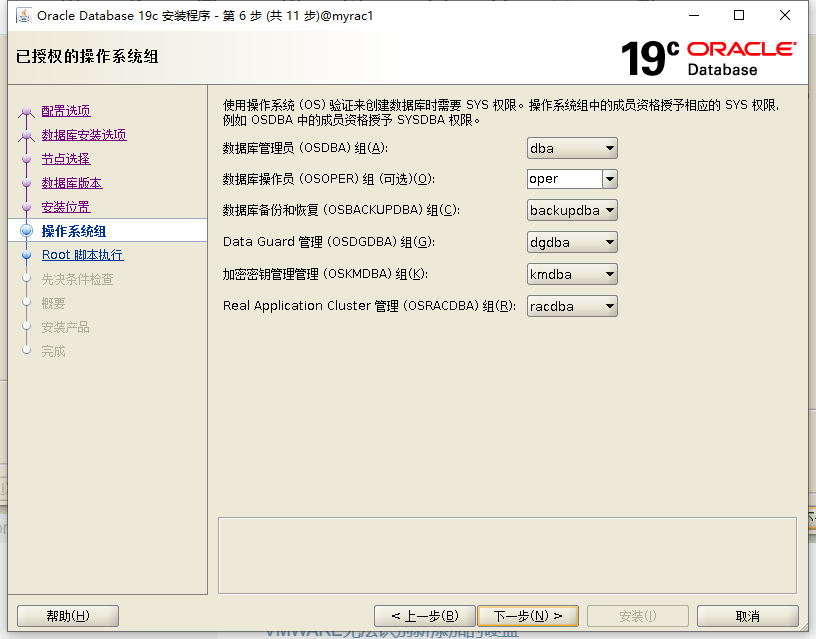Maximize the installer window
The height and width of the screenshot is (639, 816).
point(739,16)
